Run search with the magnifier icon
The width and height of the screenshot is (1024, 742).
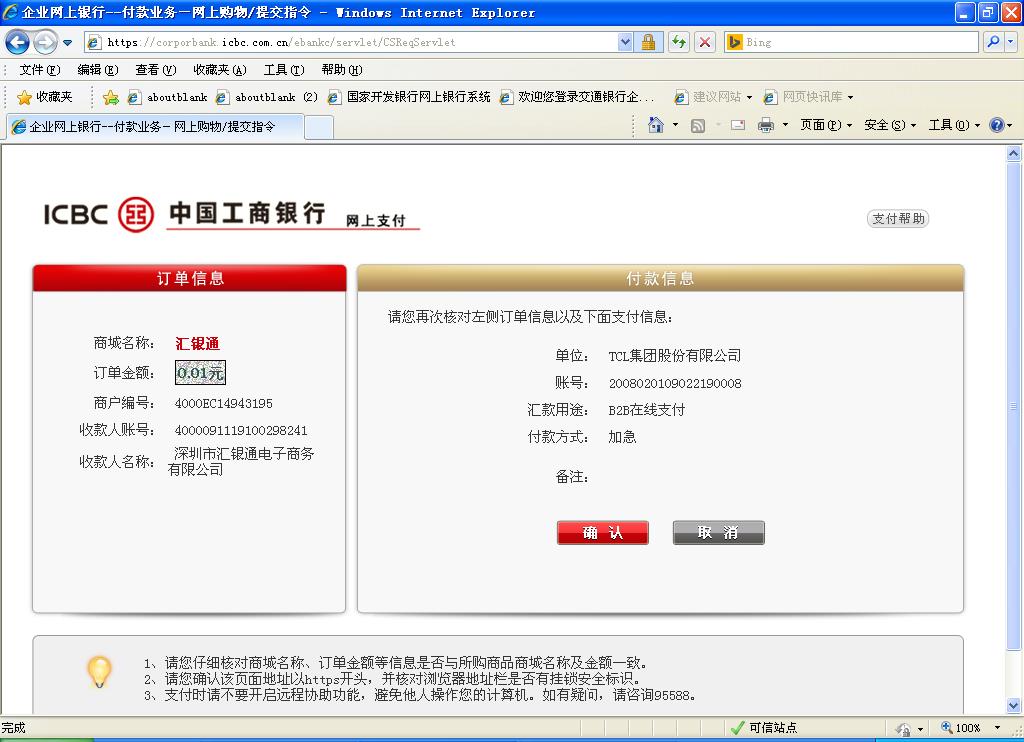click(x=993, y=42)
